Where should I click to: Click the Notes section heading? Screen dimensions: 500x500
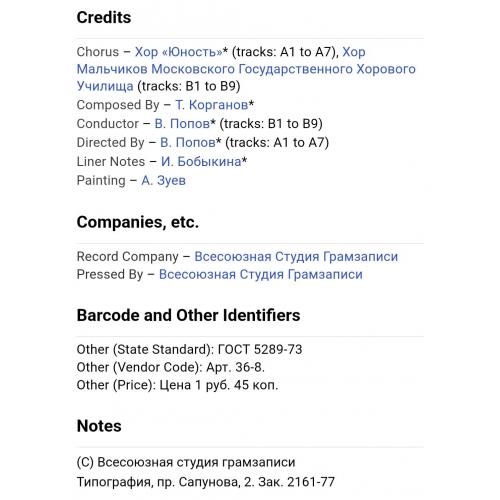pyautogui.click(x=99, y=426)
